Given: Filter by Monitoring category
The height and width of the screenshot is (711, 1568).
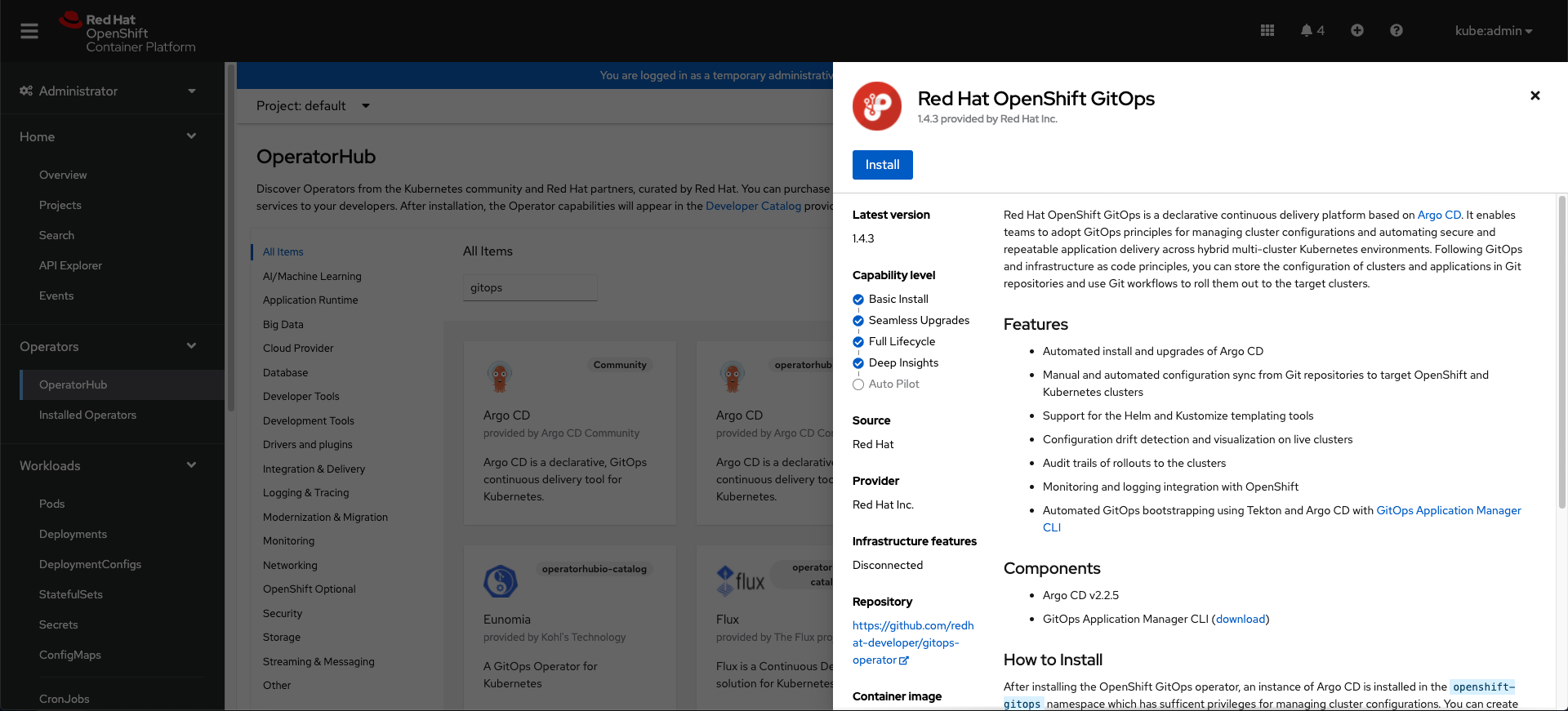Looking at the screenshot, I should (288, 541).
